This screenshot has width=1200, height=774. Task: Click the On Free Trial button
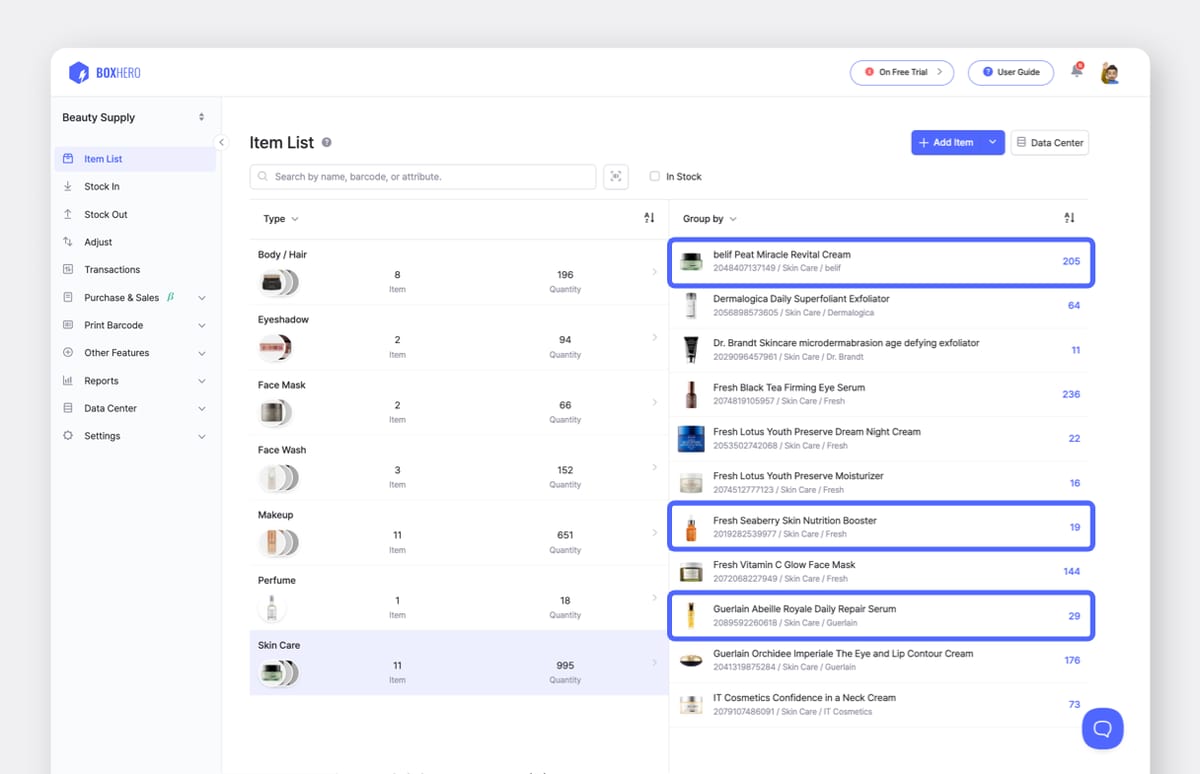coord(901,72)
